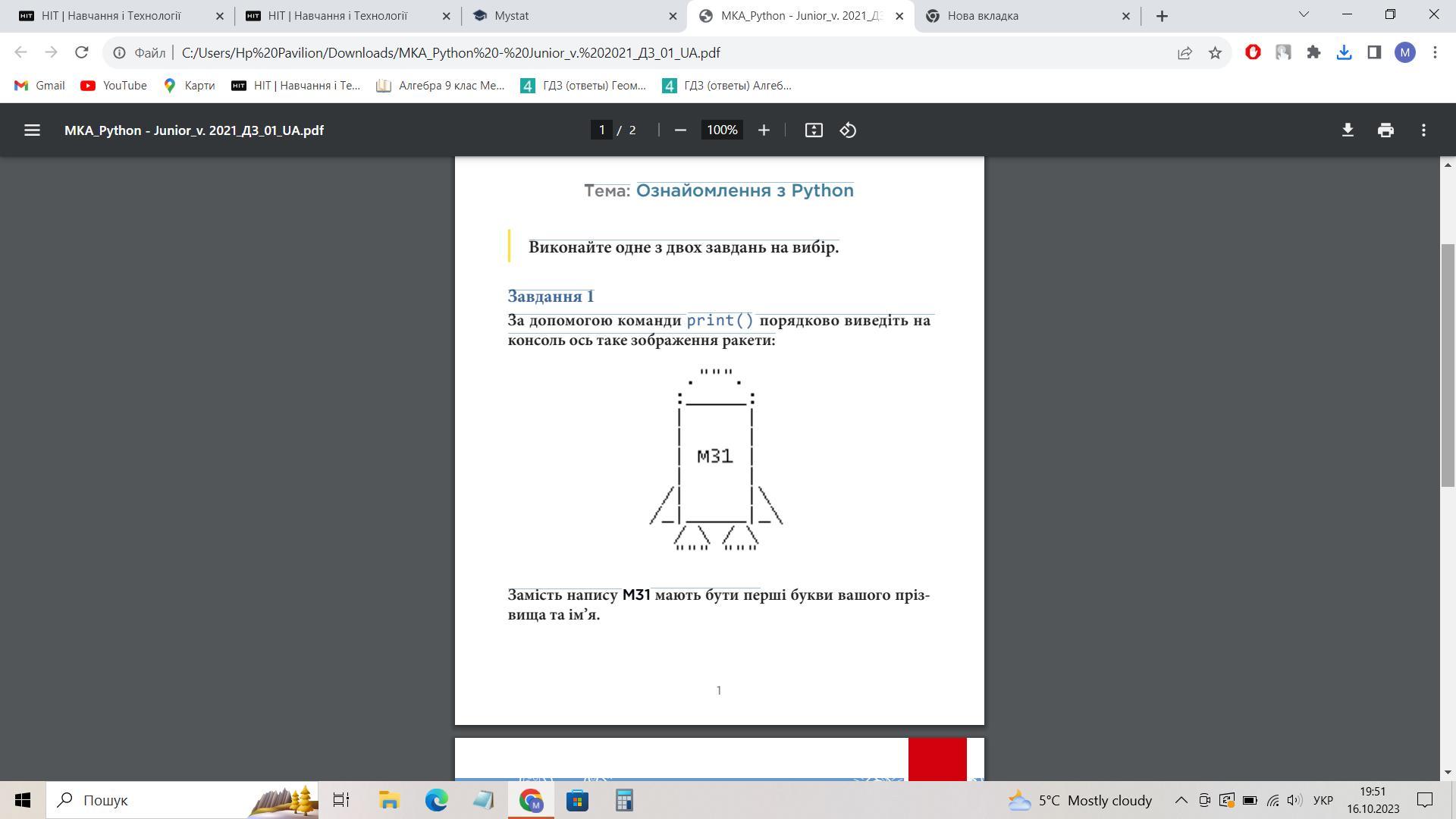Click the page number input field
Screen dimensions: 1456x819
601,130
